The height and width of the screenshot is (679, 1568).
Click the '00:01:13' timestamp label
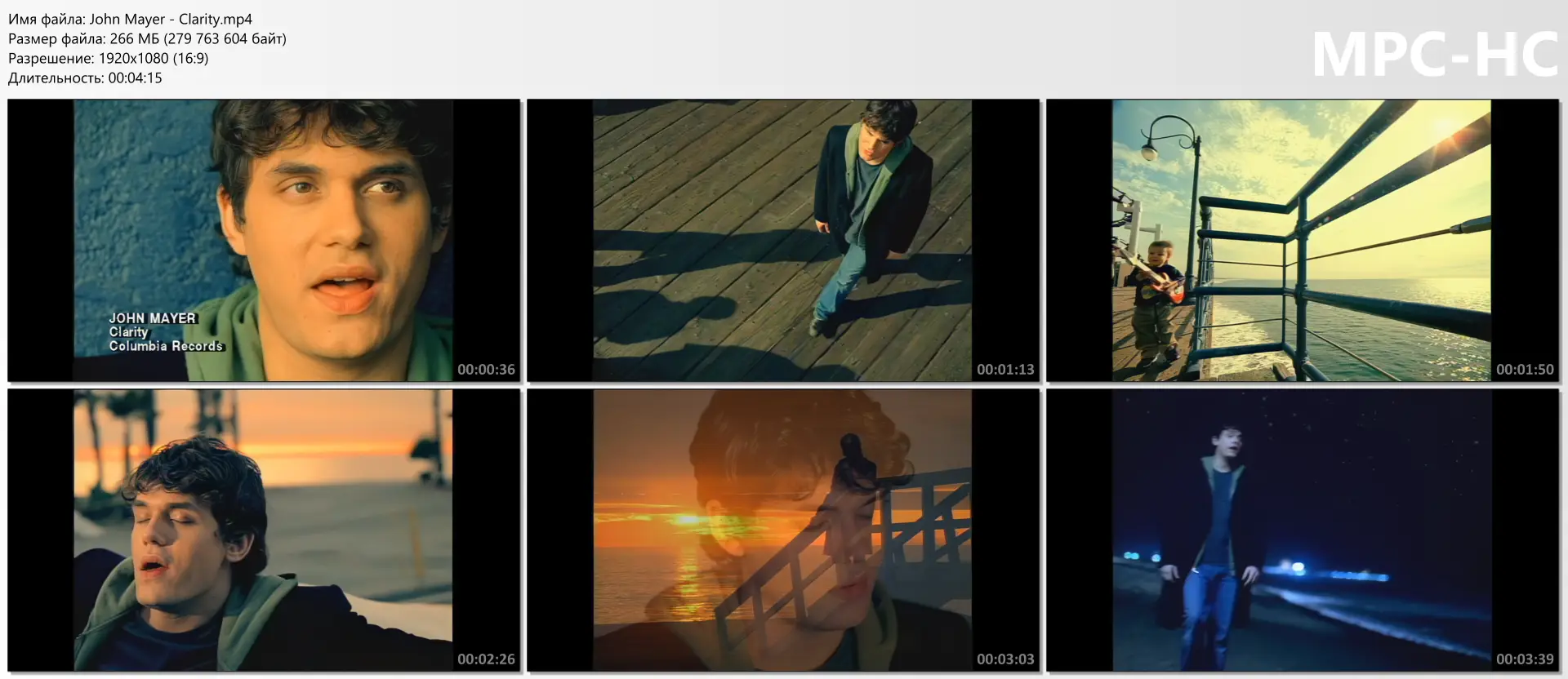pyautogui.click(x=1005, y=370)
